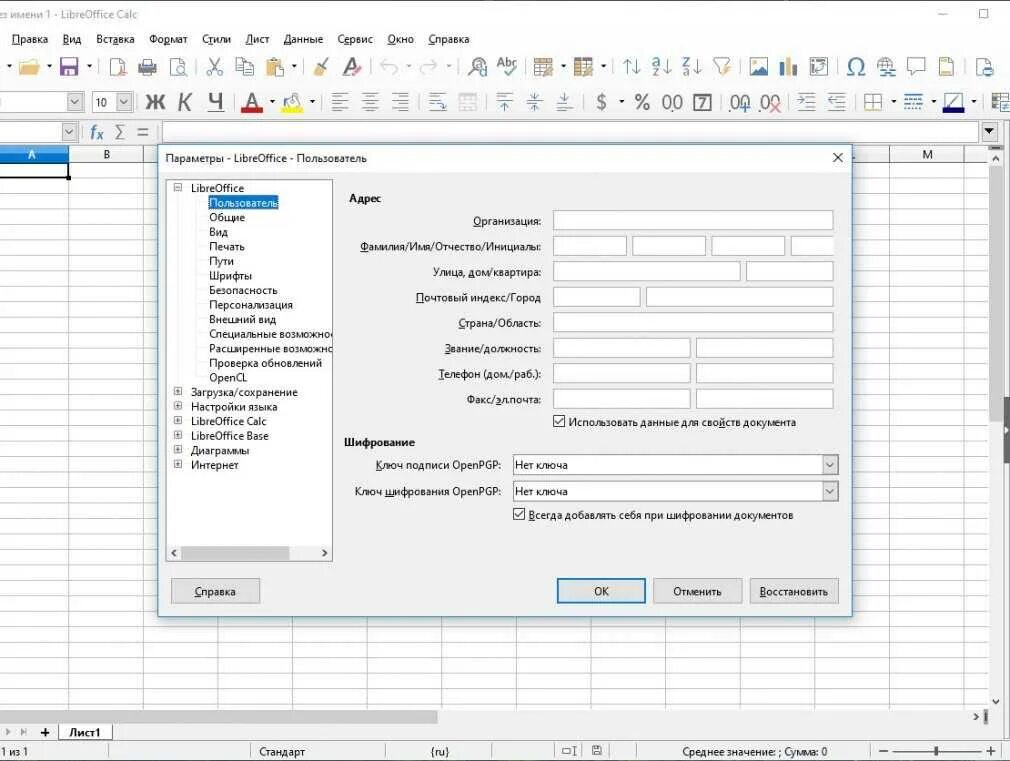Expand 'Диаграммы' tree node
This screenshot has width=1010, height=761.
click(x=178, y=450)
